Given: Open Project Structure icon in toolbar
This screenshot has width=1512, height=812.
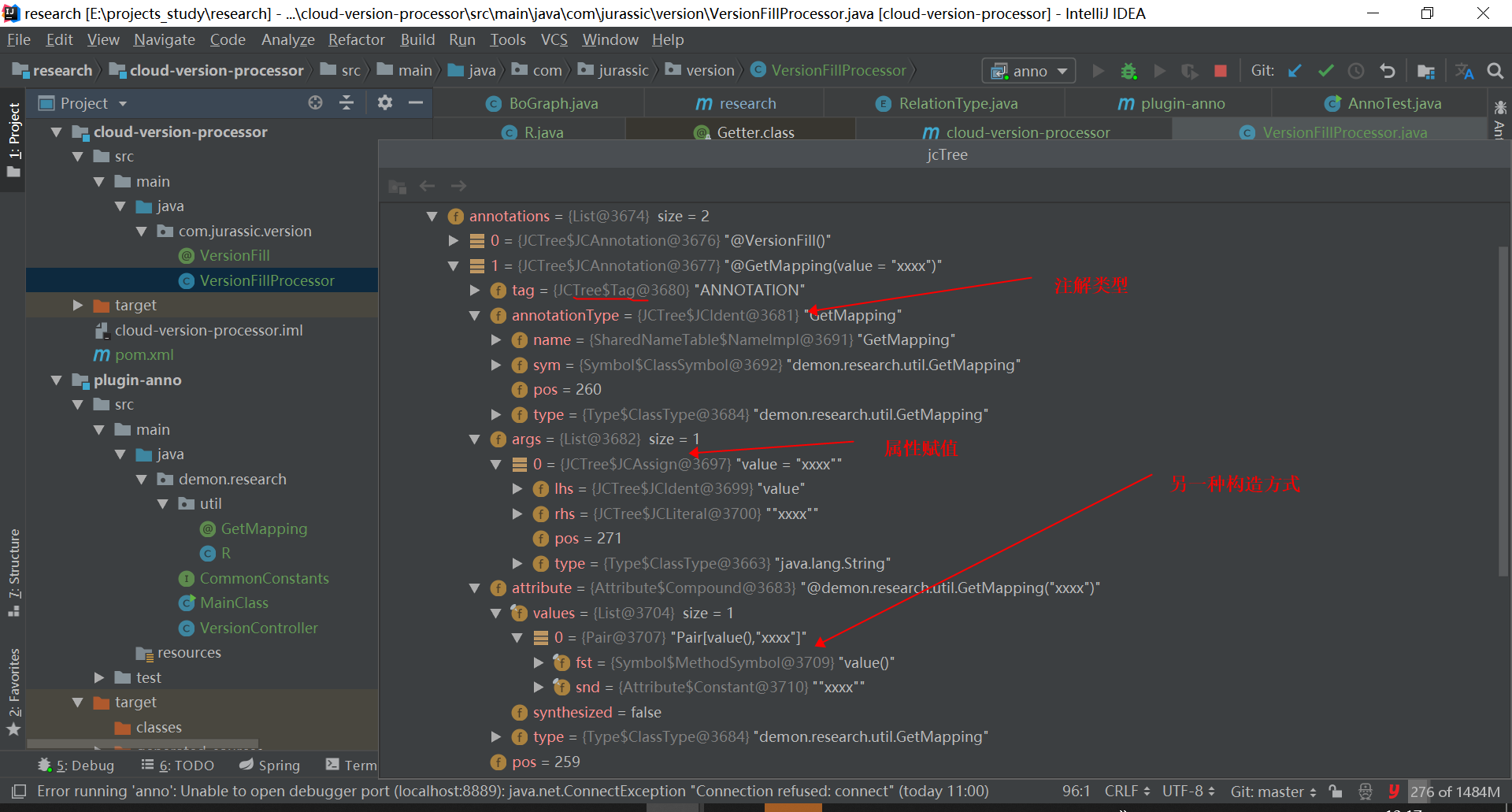Looking at the screenshot, I should (x=1425, y=72).
